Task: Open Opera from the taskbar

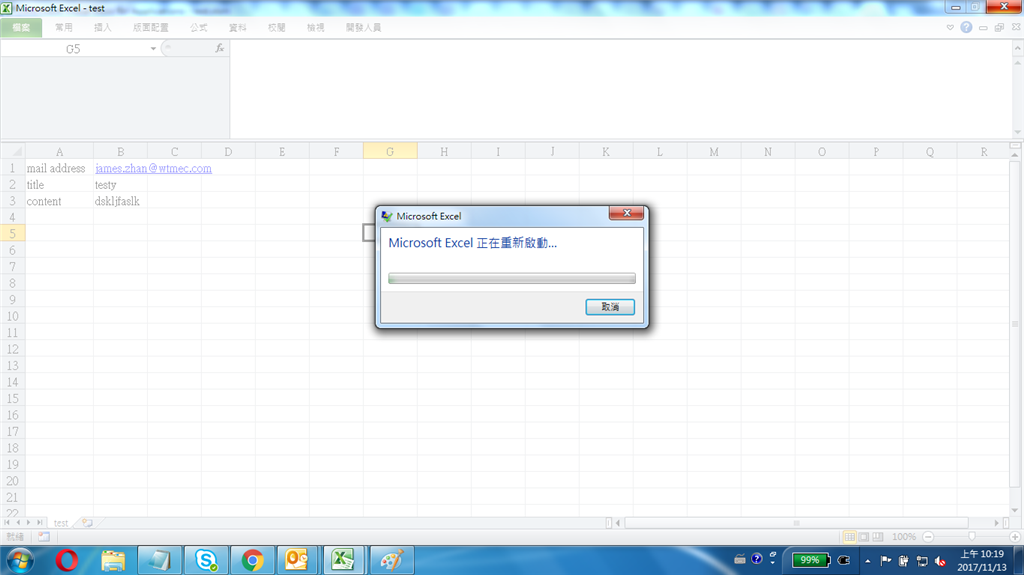Action: (67, 560)
